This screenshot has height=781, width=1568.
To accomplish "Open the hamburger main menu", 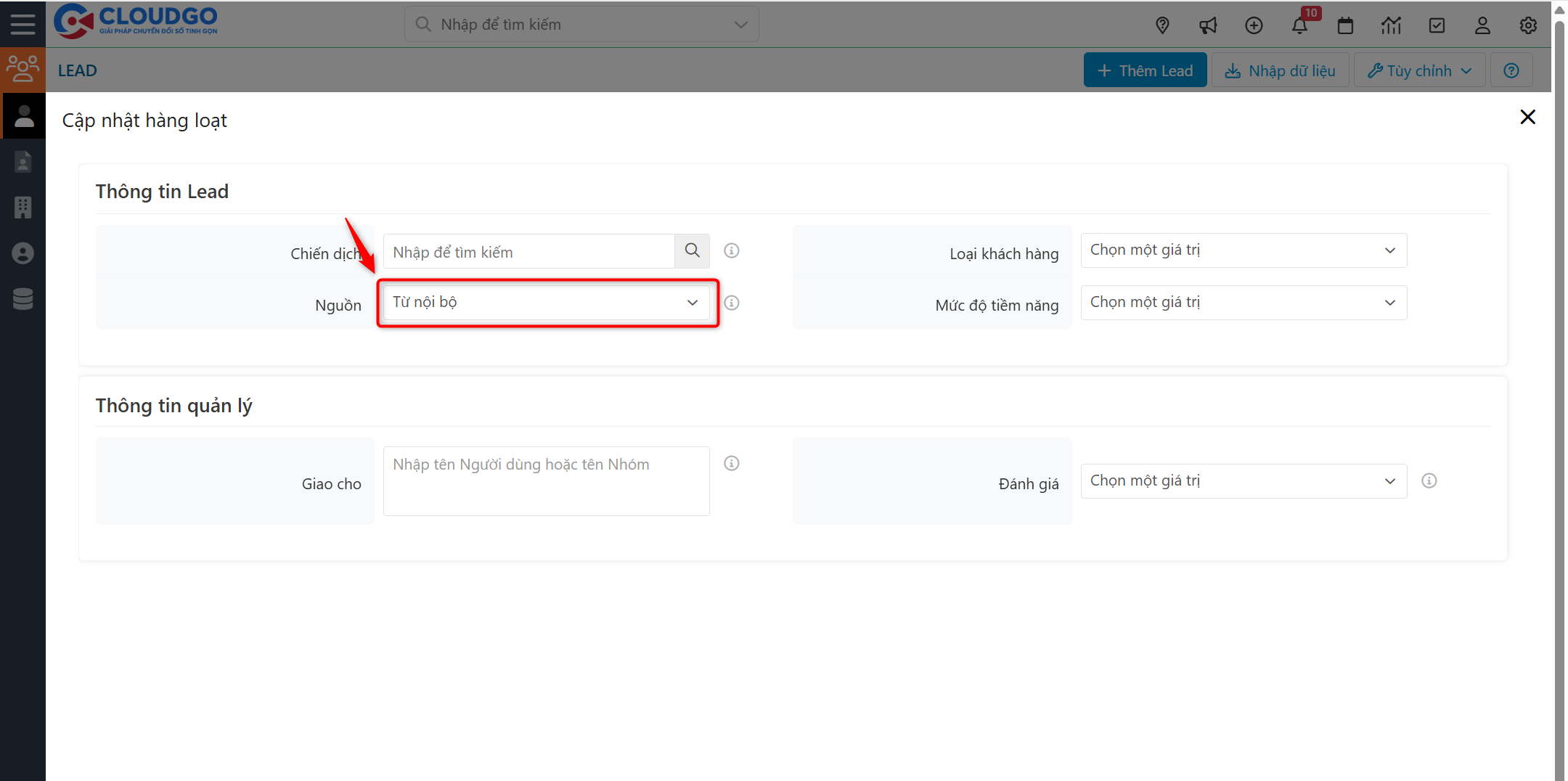I will (x=23, y=24).
